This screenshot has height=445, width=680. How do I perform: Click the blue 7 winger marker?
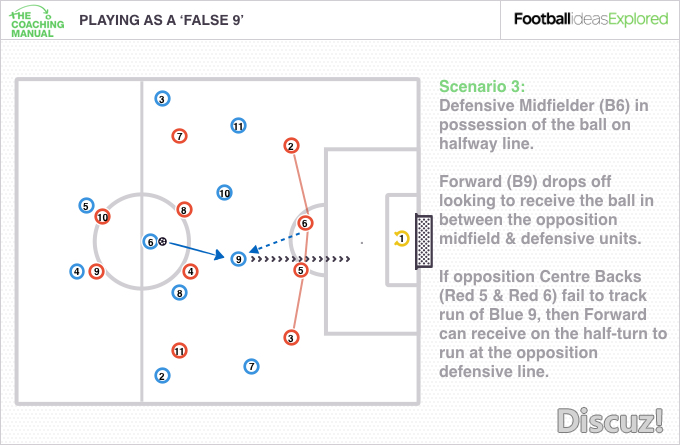pyautogui.click(x=251, y=366)
